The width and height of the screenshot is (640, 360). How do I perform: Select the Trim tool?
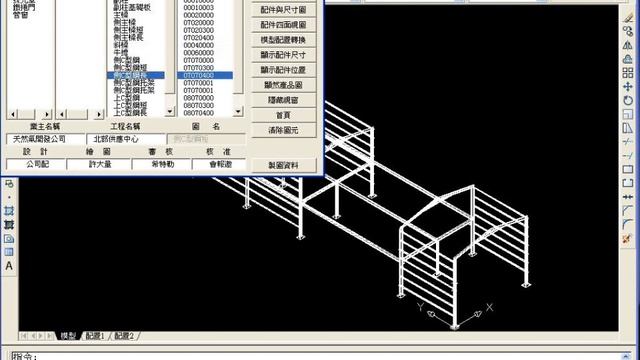628,142
